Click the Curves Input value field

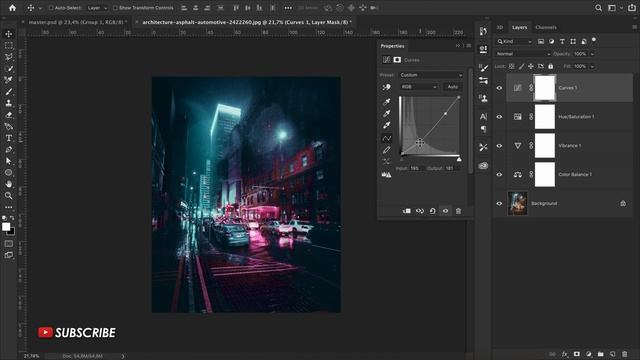tap(416, 168)
